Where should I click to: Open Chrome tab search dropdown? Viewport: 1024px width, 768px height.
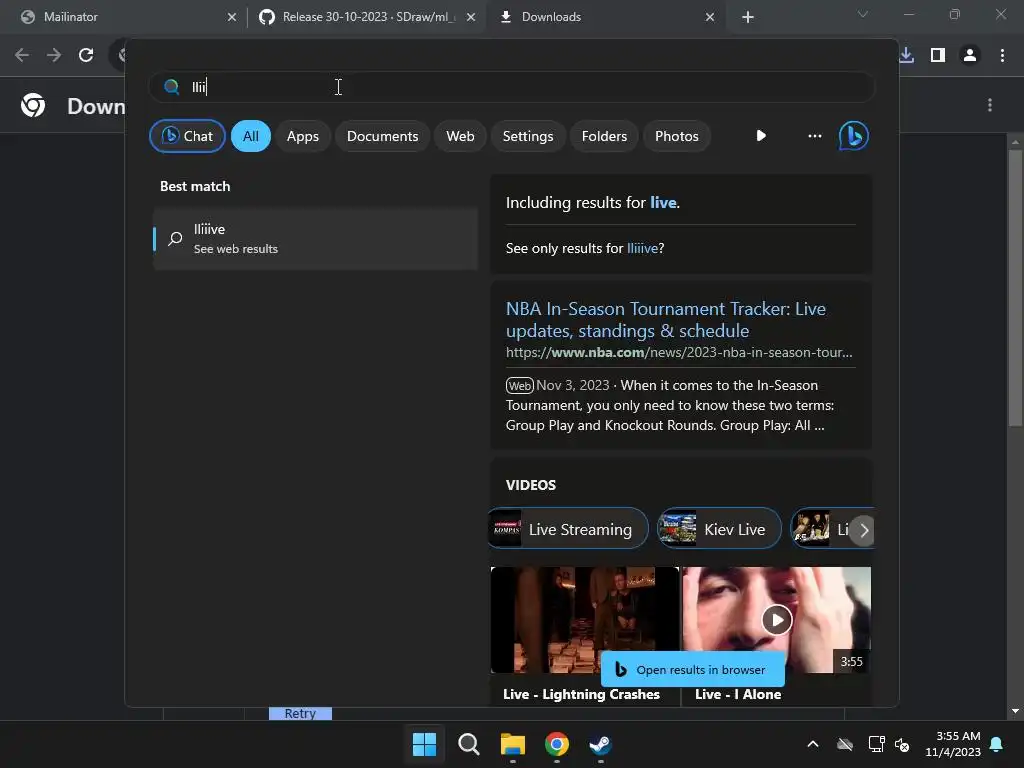(x=863, y=14)
